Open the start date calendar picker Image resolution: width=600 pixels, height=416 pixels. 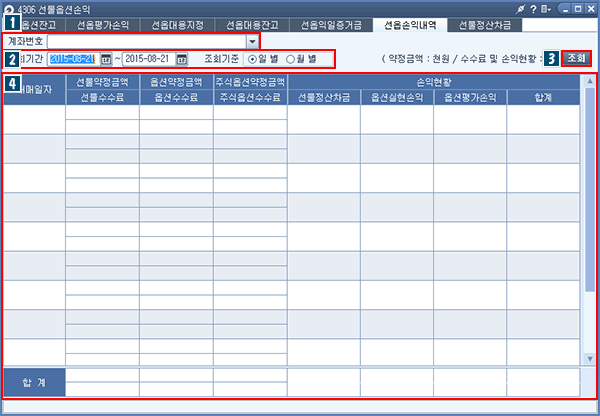click(107, 59)
